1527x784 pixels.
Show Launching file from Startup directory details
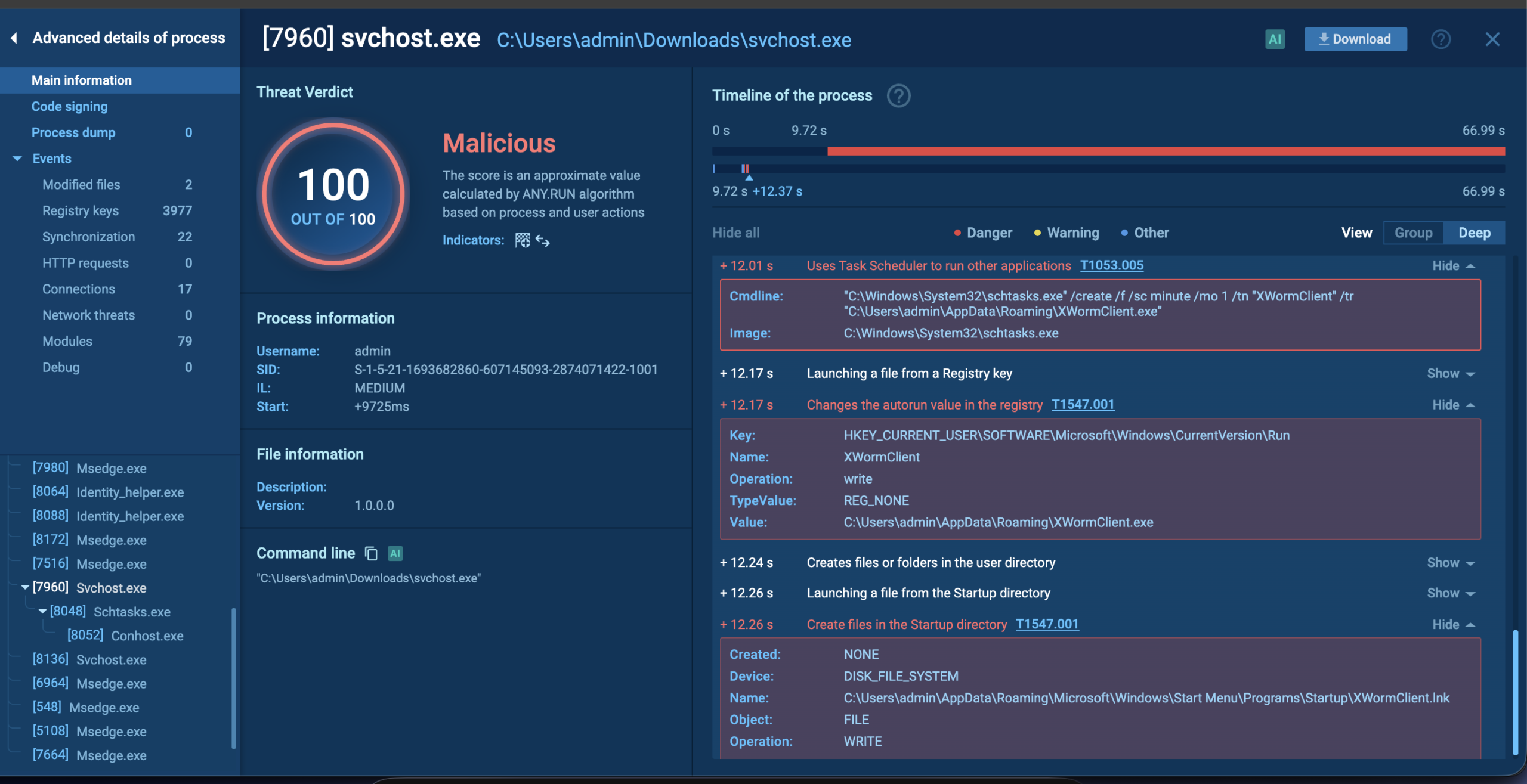pos(1451,593)
